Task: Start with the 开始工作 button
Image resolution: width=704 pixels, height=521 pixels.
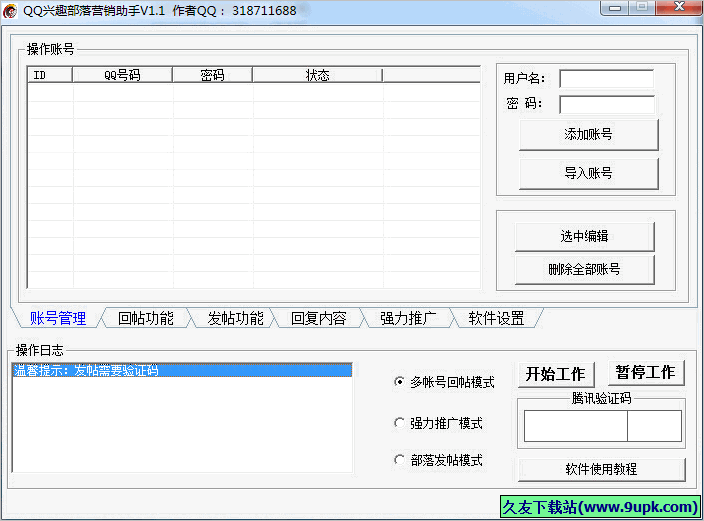Action: click(x=556, y=374)
